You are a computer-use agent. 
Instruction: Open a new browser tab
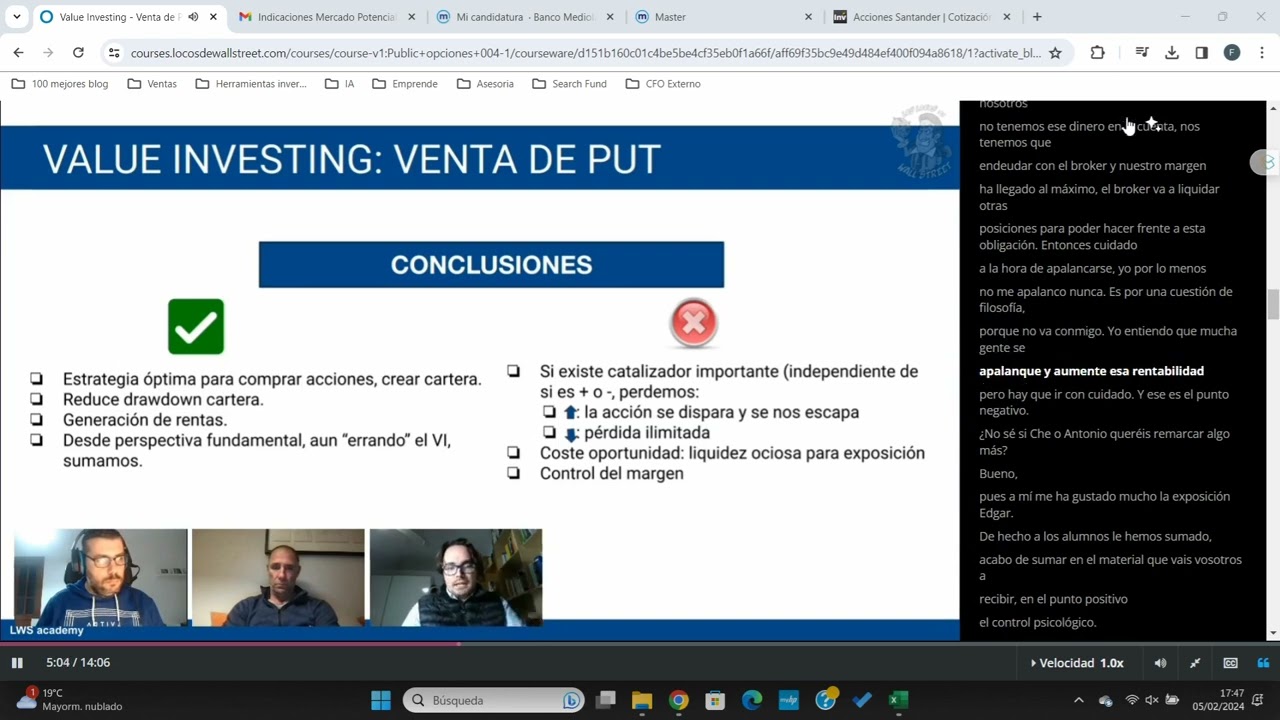(1037, 17)
